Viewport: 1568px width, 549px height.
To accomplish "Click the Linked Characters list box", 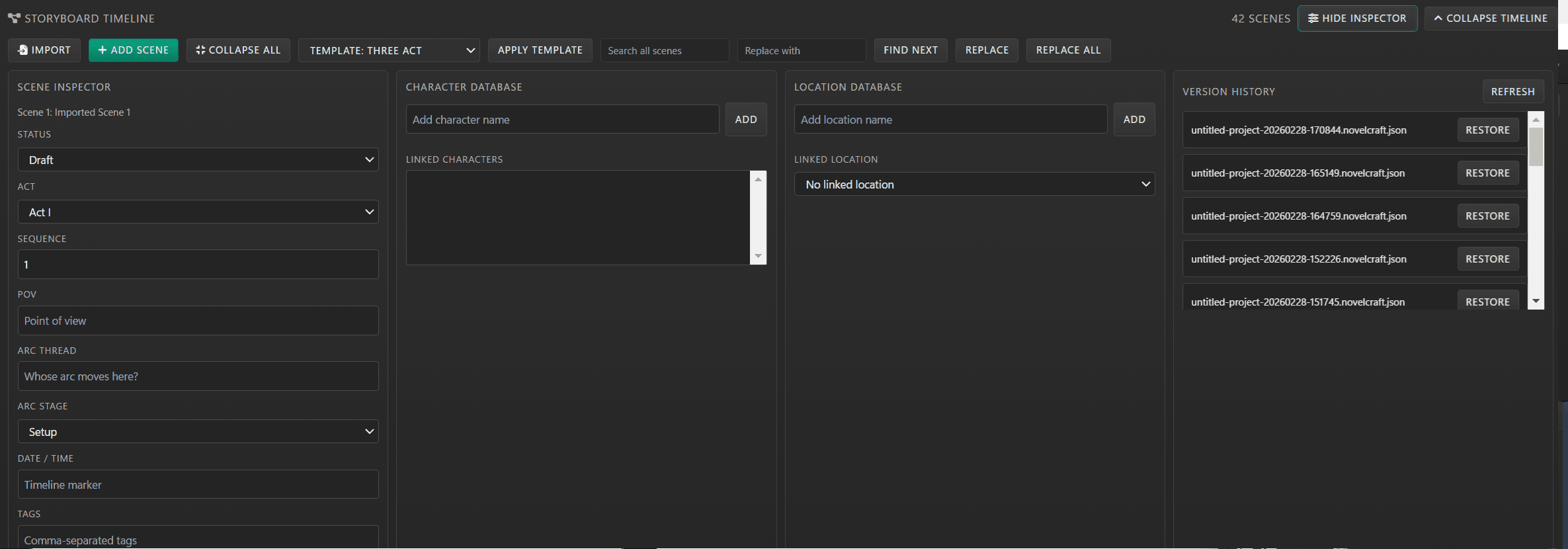I will pyautogui.click(x=578, y=218).
